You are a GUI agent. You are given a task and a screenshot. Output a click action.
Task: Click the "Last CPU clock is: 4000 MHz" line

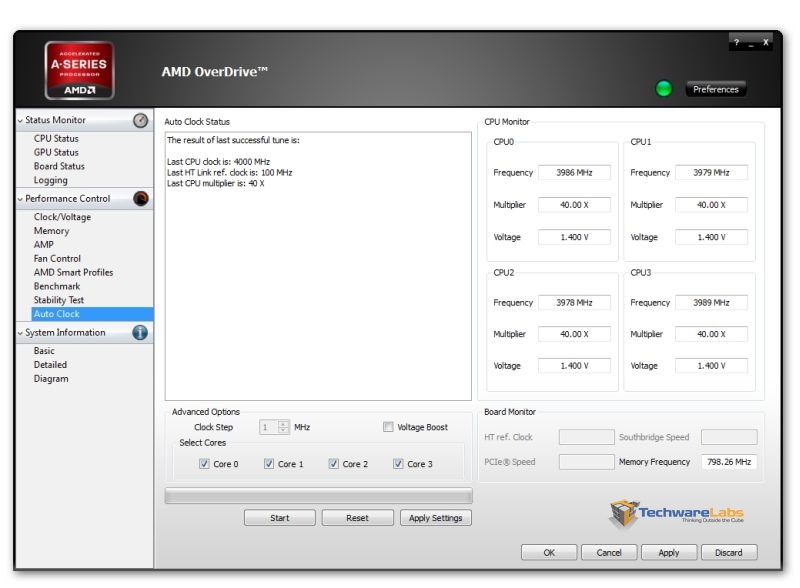tap(218, 162)
